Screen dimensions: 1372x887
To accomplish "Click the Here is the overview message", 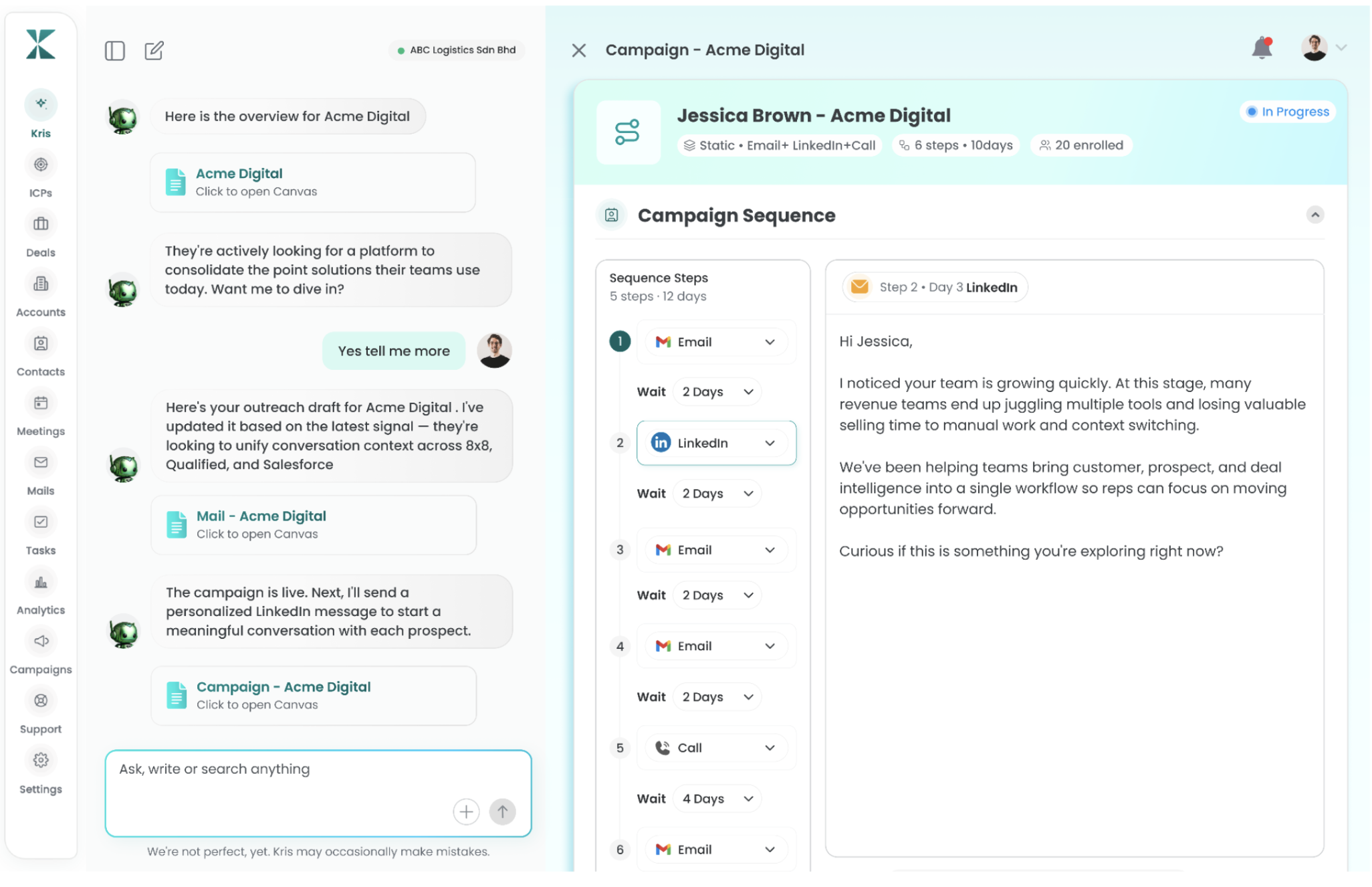I will click(288, 116).
